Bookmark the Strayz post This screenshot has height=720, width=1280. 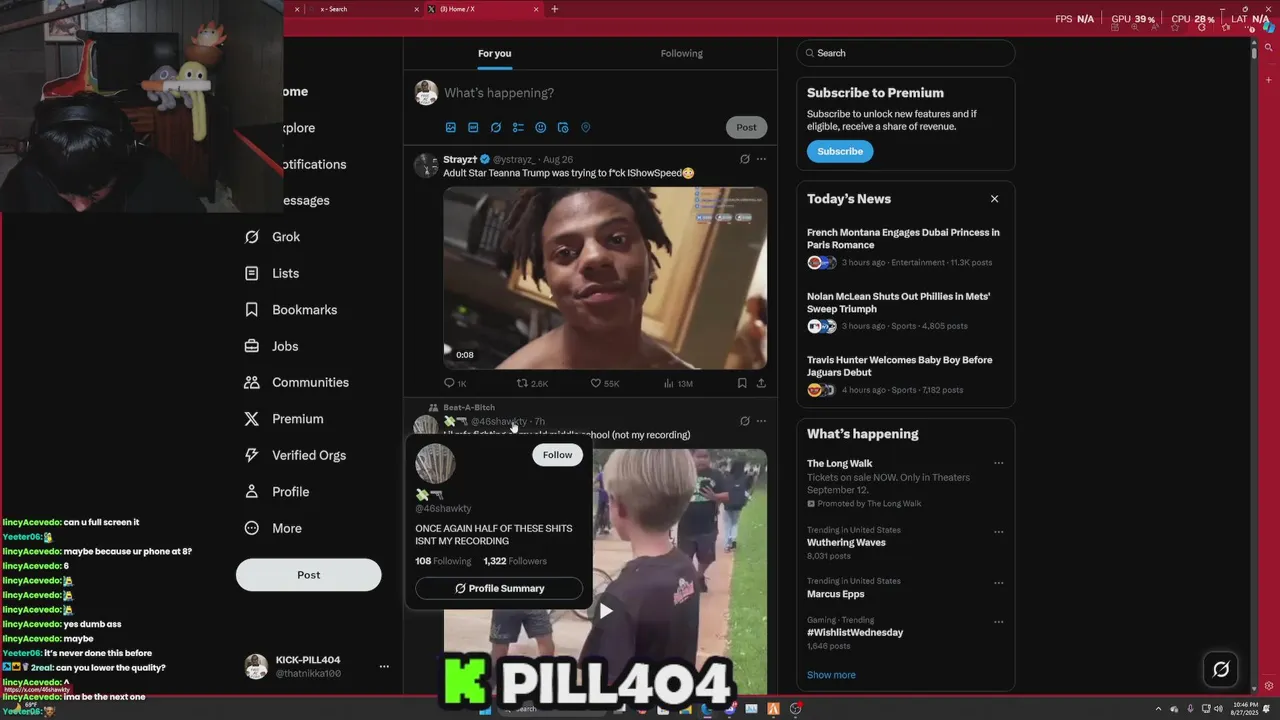(x=742, y=383)
